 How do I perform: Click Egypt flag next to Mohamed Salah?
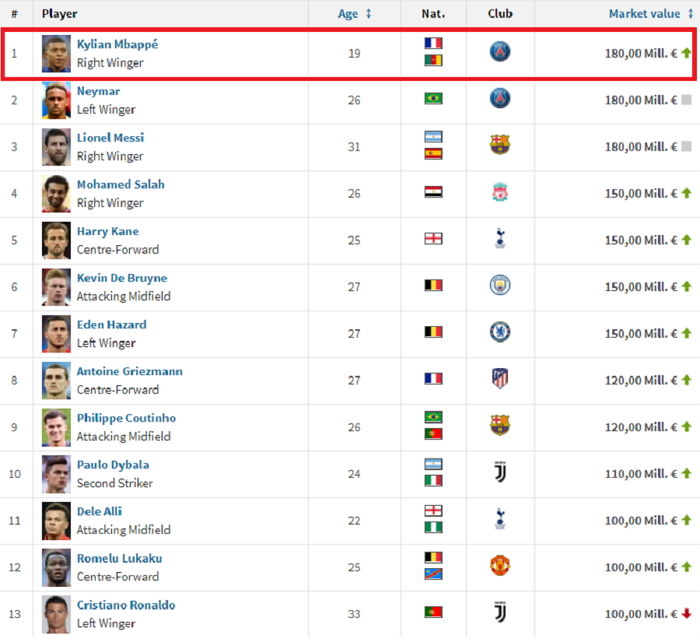click(x=433, y=192)
